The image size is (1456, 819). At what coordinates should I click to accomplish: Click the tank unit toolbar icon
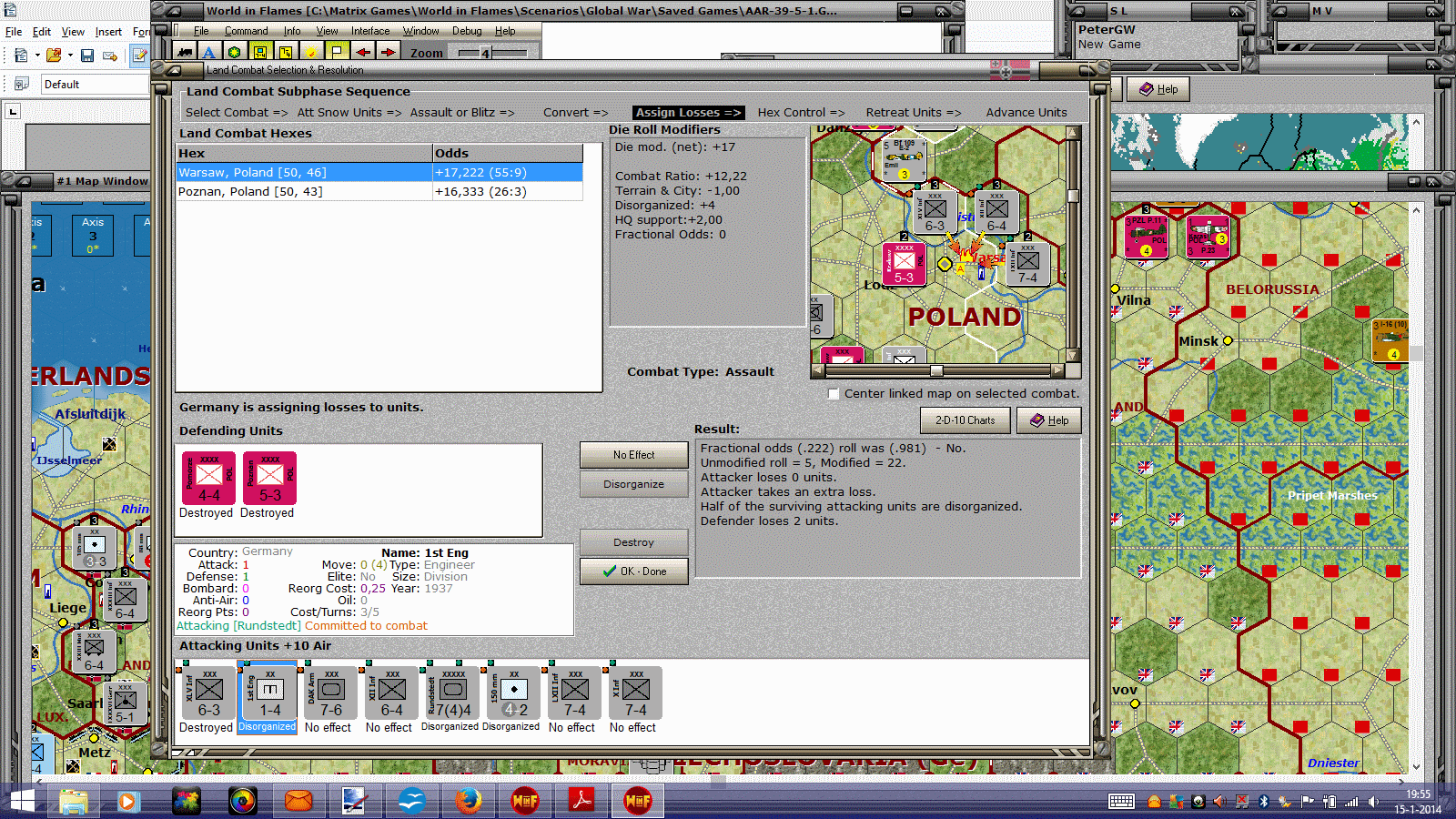click(x=185, y=53)
